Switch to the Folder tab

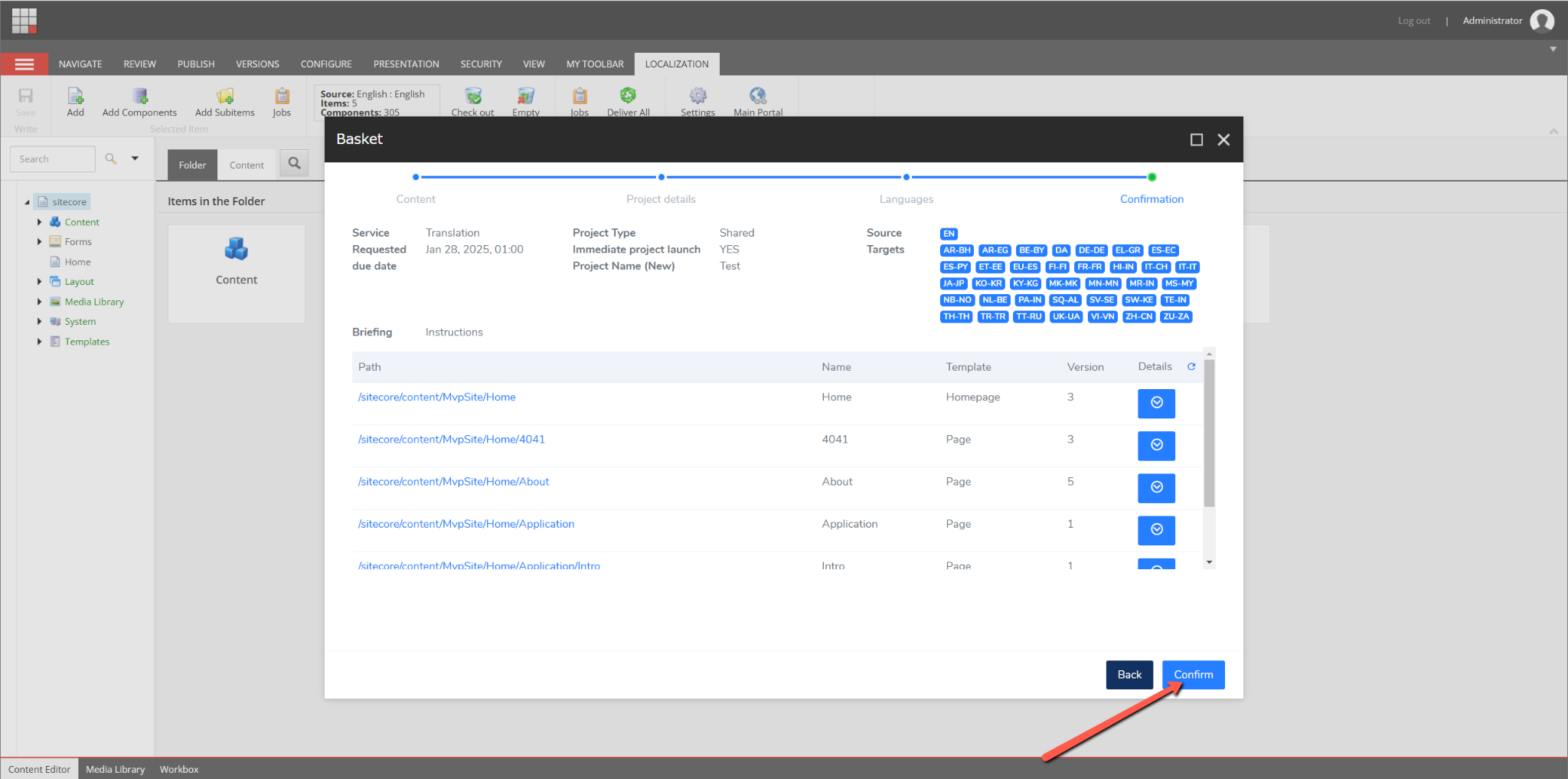[192, 165]
